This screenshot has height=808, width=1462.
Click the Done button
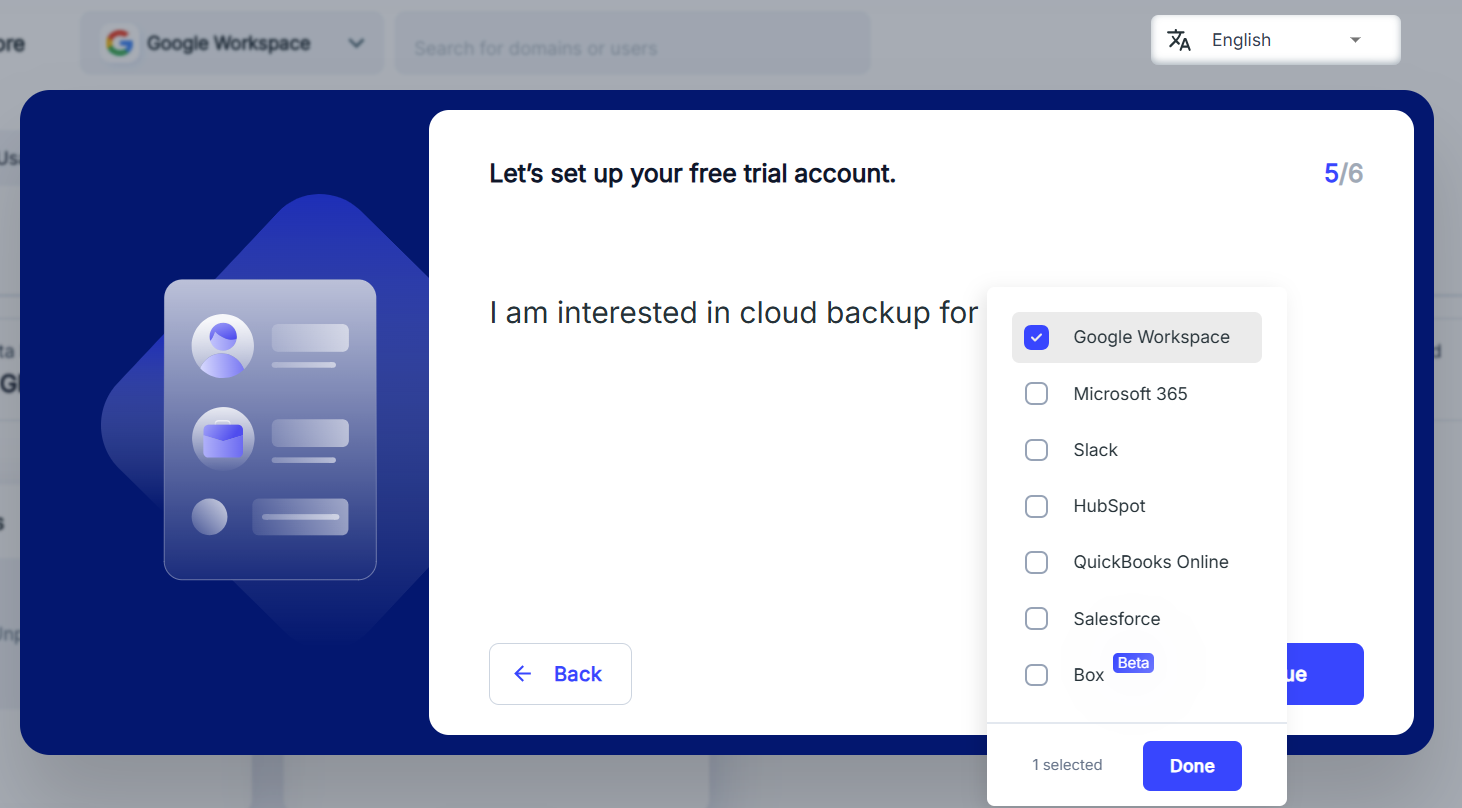(1192, 766)
